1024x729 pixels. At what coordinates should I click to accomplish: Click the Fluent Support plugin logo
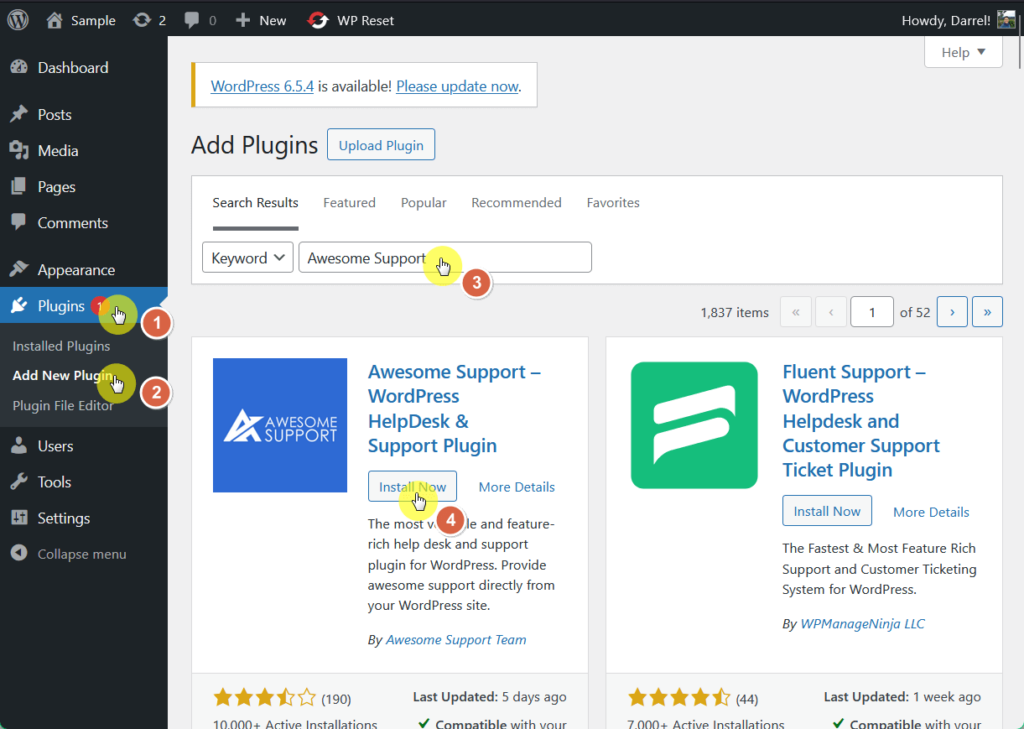694,425
